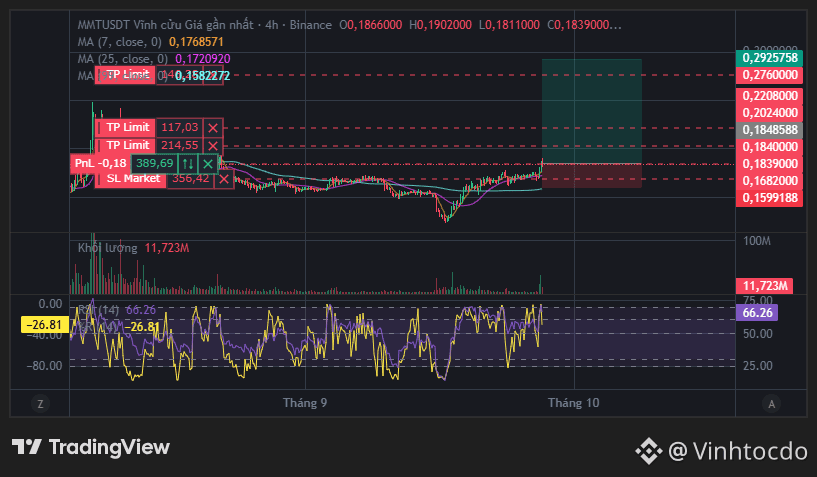Click the Tháng 10 time axis label
The width and height of the screenshot is (817, 477).
click(x=573, y=403)
